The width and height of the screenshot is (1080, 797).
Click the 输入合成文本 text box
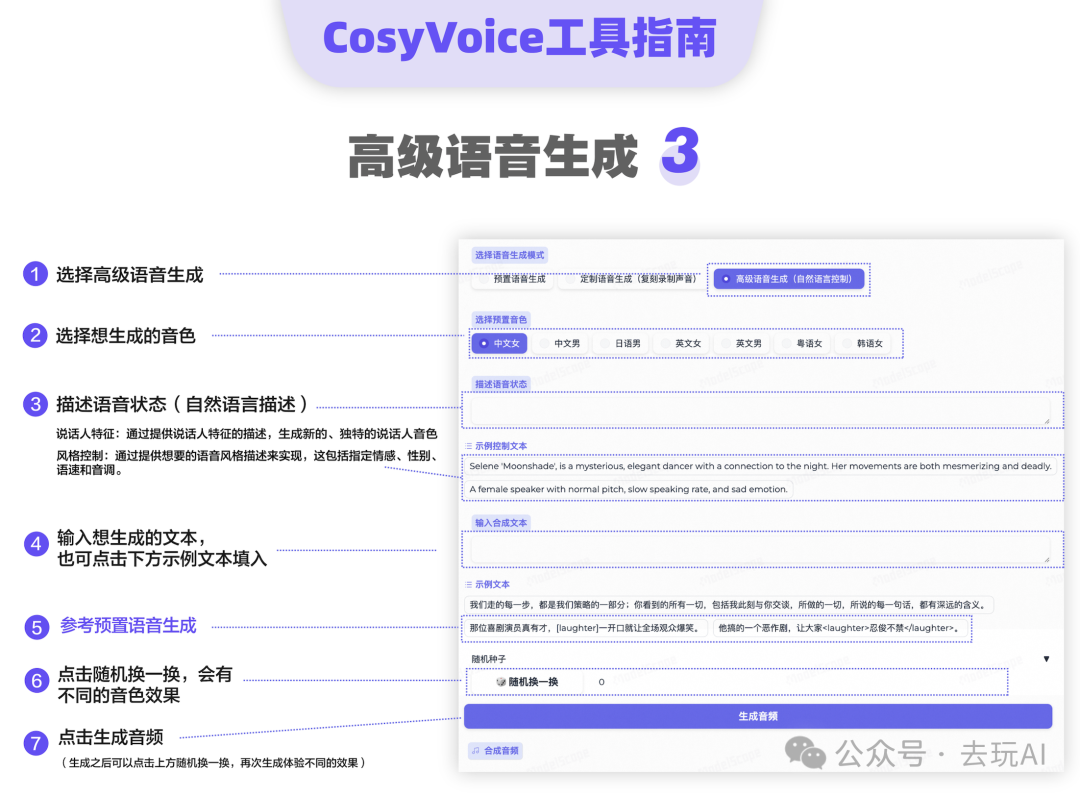[760, 550]
